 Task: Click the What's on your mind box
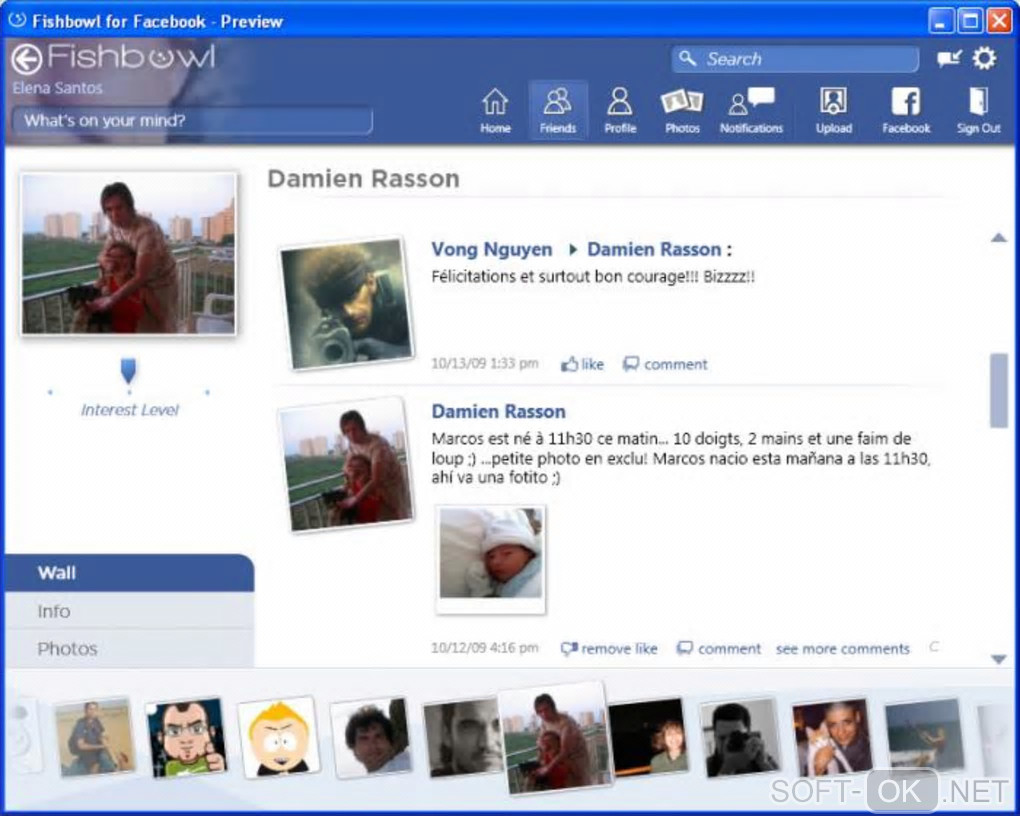tap(193, 120)
